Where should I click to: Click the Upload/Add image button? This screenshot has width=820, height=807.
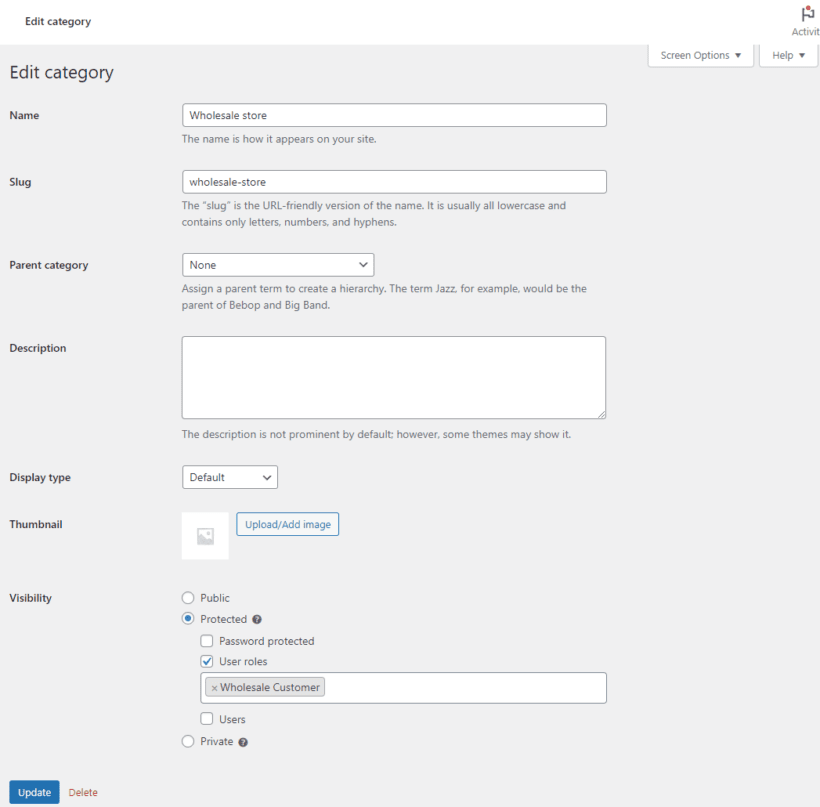(287, 523)
